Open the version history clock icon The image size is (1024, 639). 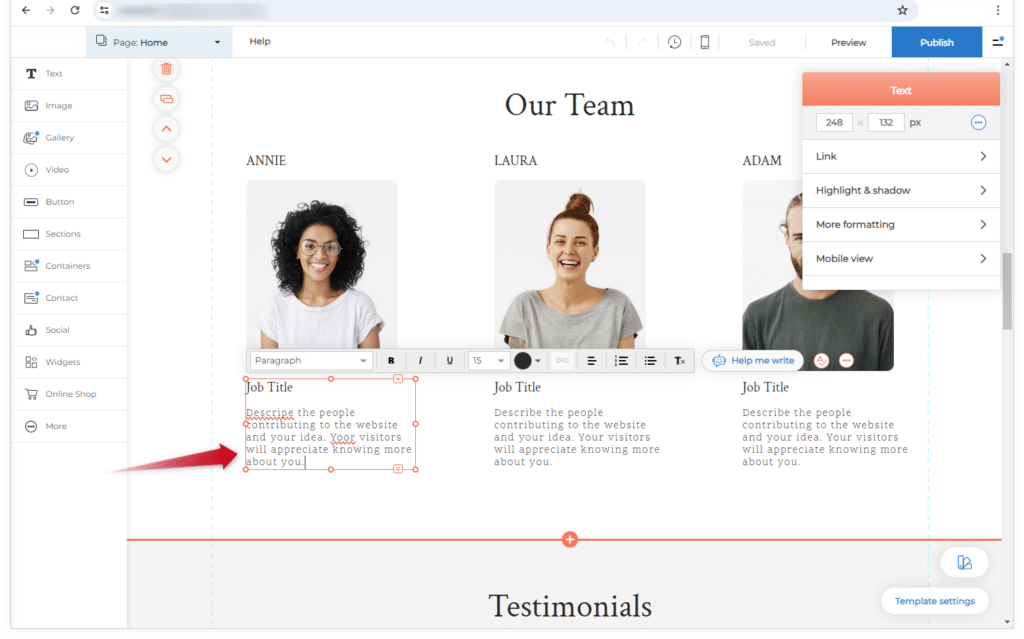(675, 42)
